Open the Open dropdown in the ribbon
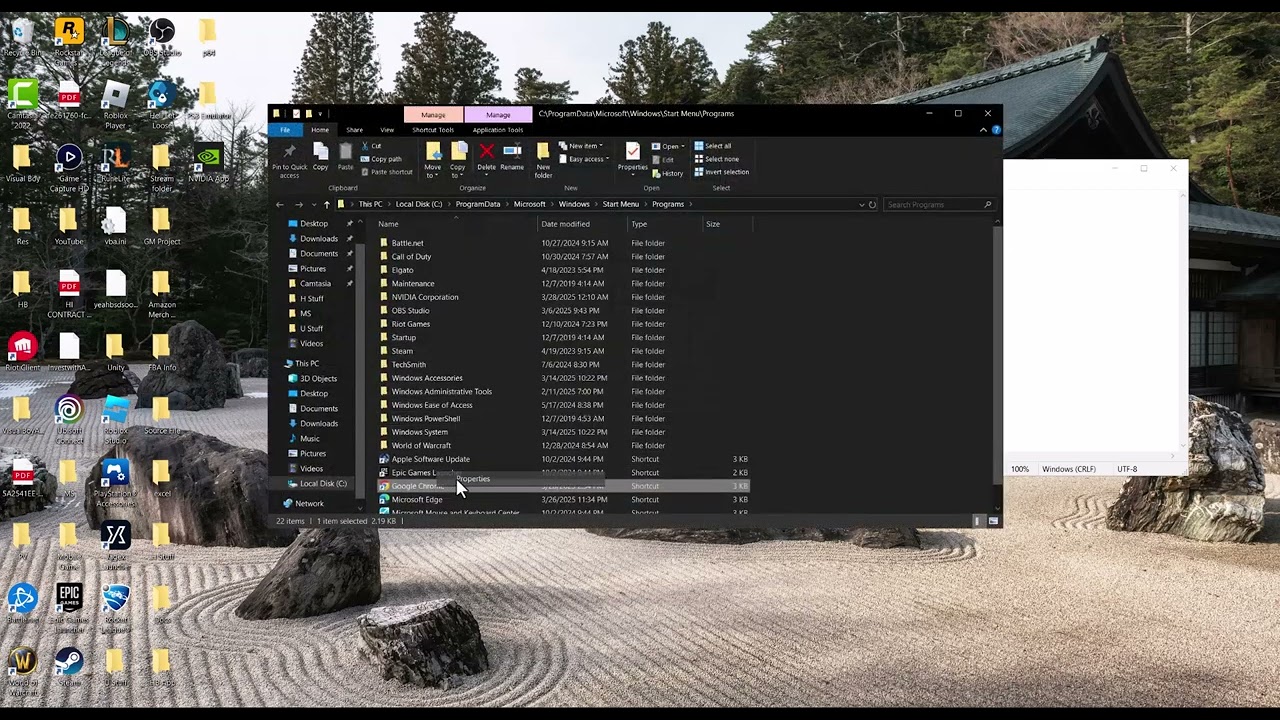Viewport: 1280px width, 720px height. coord(668,146)
